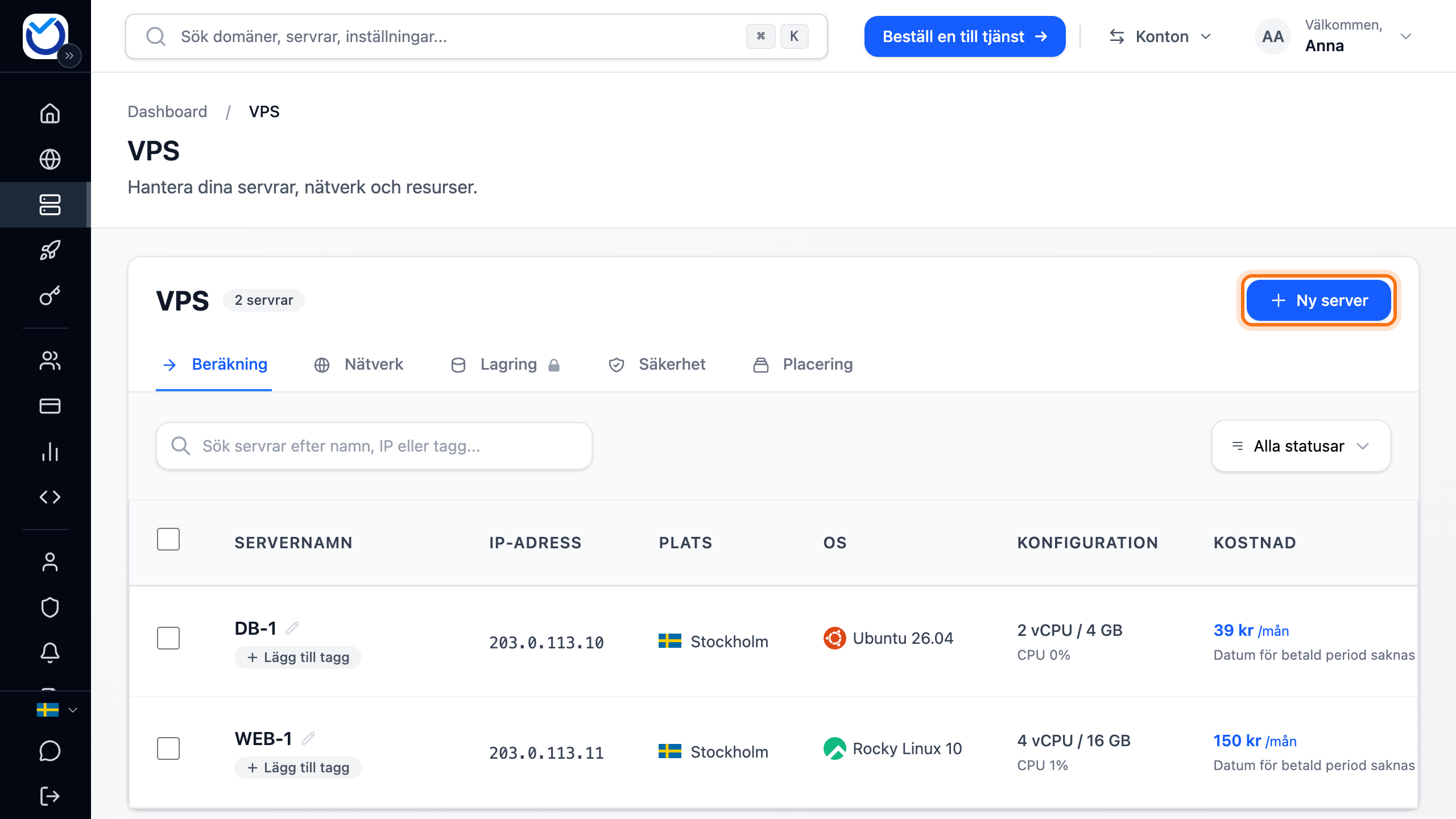The height and width of the screenshot is (819, 1456).
Task: Switch to the Säkerhet tab
Action: (657, 364)
